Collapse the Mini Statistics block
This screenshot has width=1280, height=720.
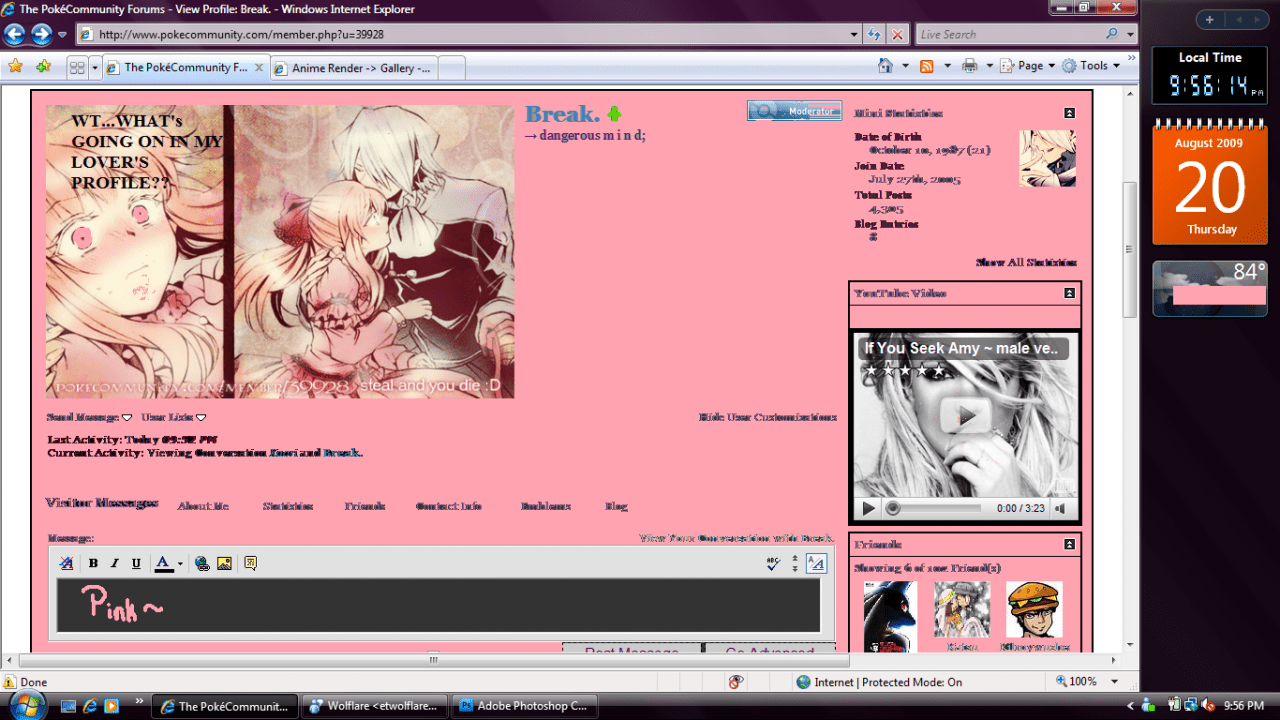pyautogui.click(x=1069, y=113)
